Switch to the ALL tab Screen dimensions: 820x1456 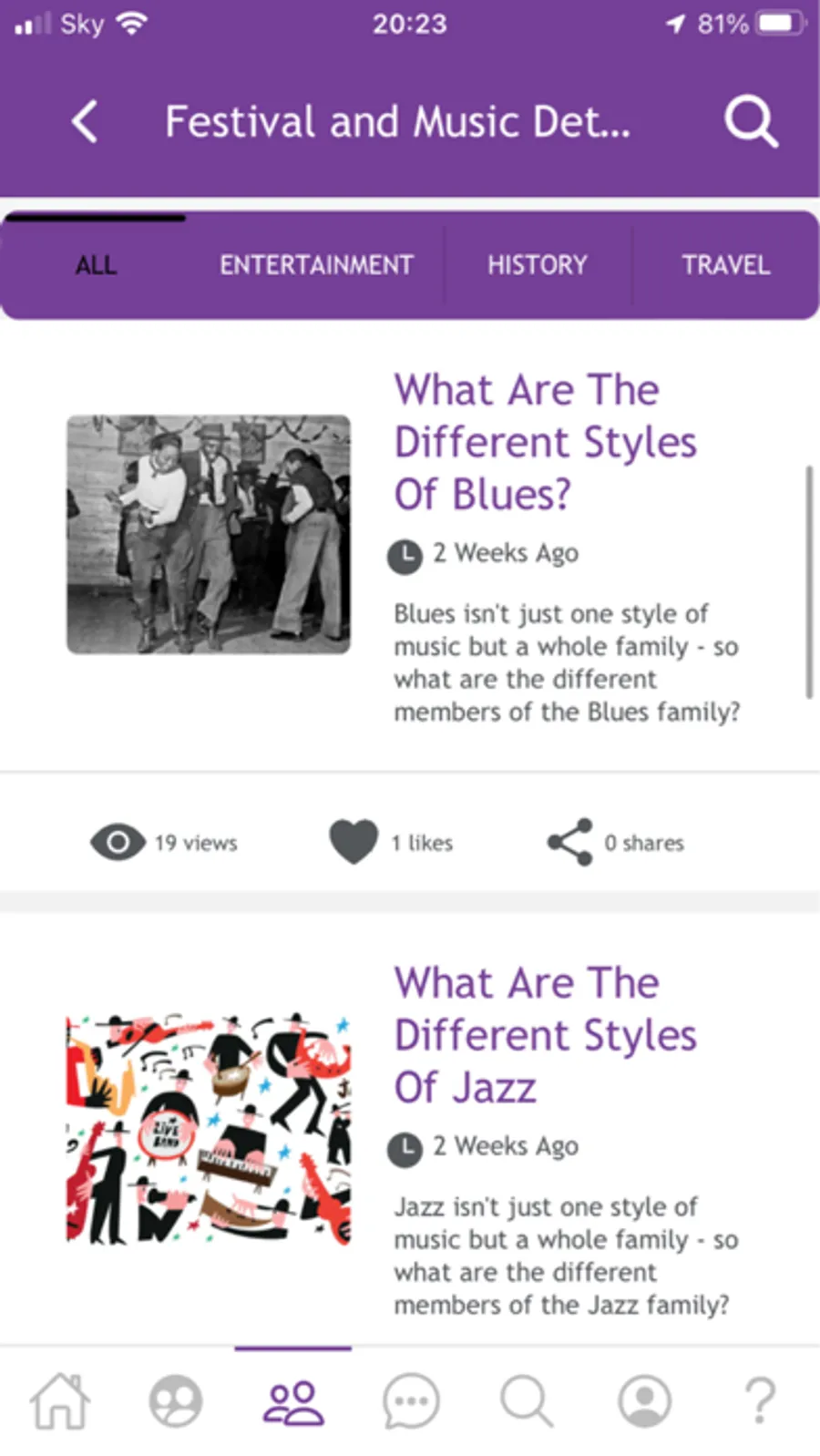click(x=96, y=265)
